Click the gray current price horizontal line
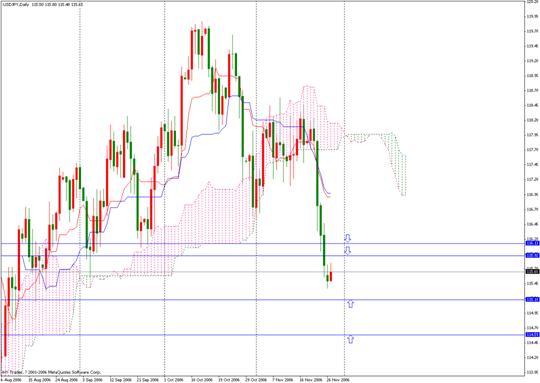Viewport: 540px width, 383px height. tap(262, 272)
